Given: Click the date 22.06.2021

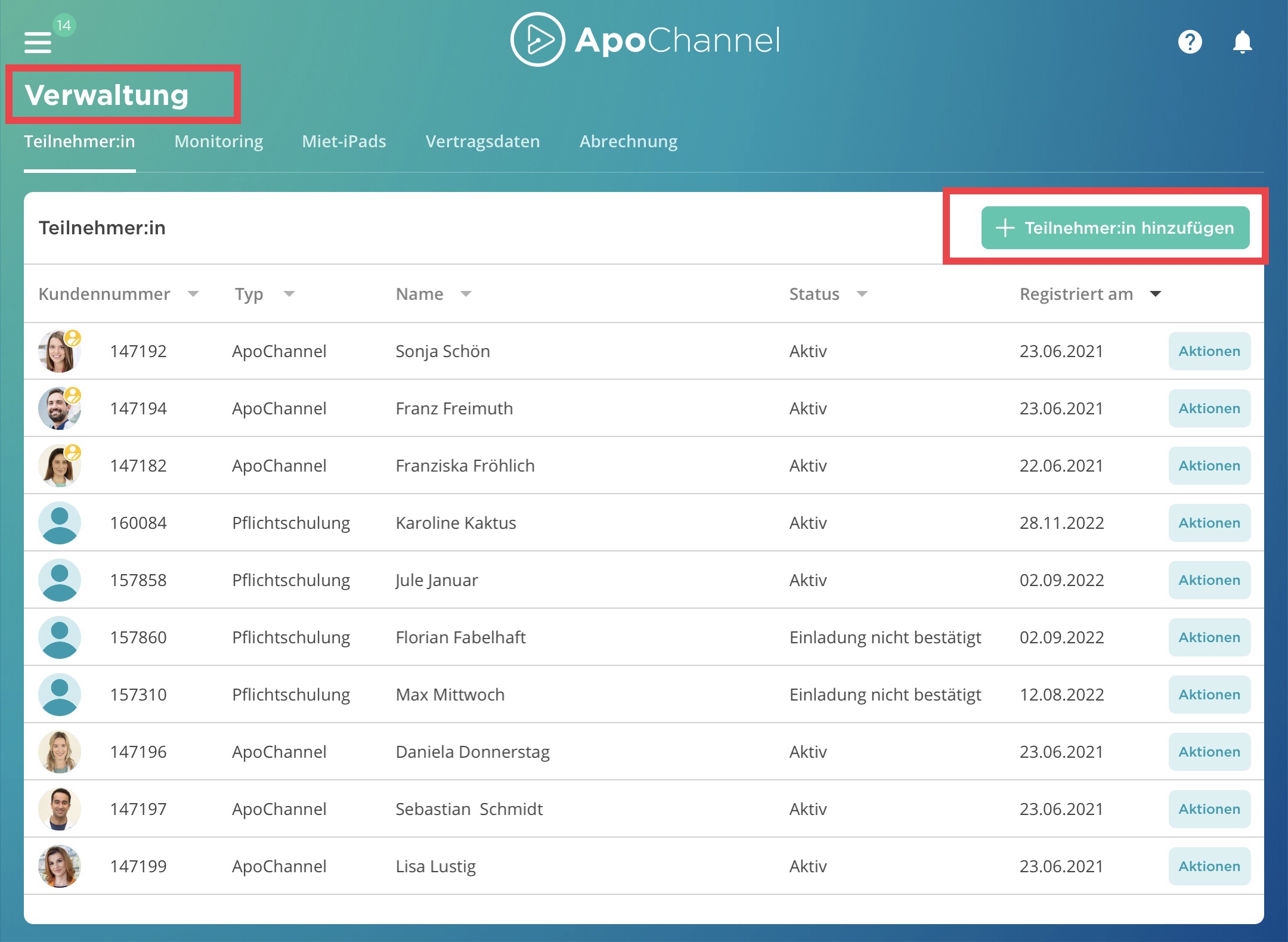Looking at the screenshot, I should pyautogui.click(x=1061, y=466).
